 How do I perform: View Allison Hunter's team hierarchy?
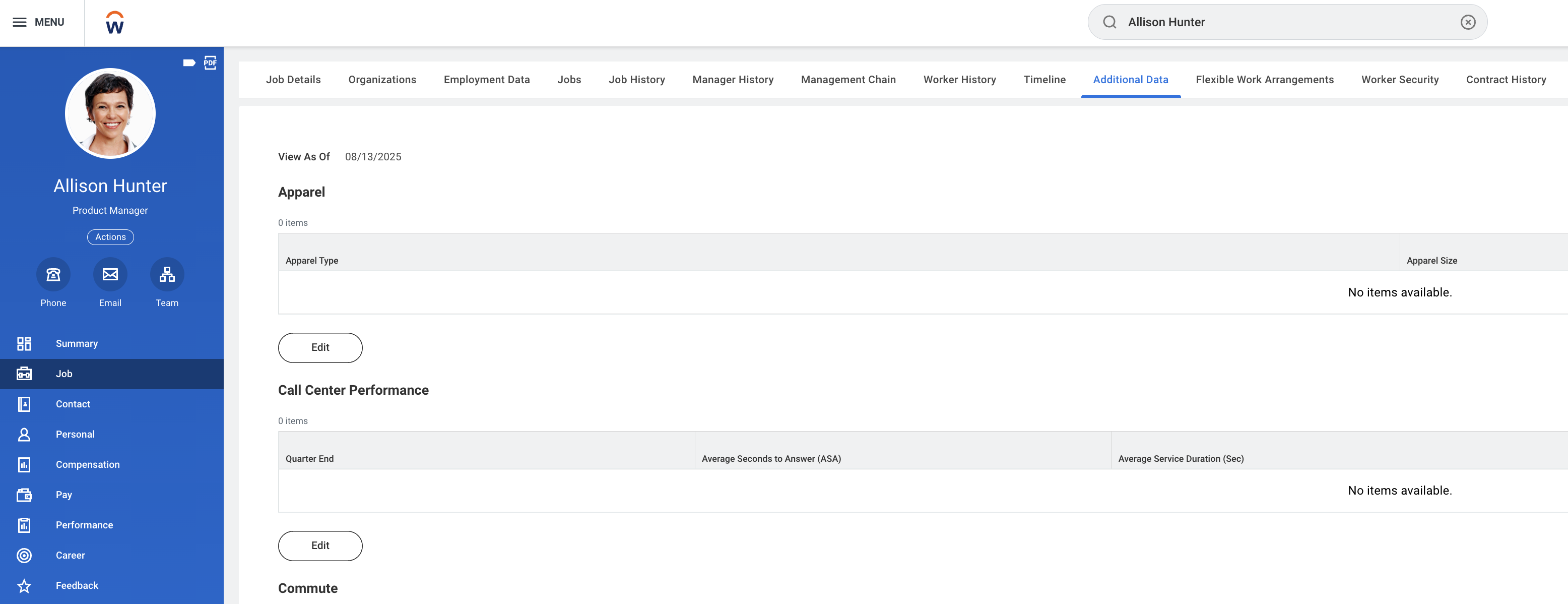167,275
